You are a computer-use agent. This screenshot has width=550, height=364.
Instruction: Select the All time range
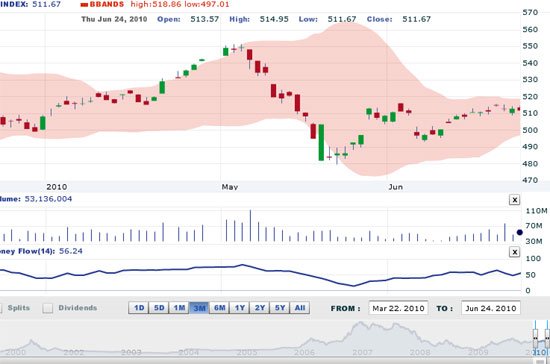300,308
